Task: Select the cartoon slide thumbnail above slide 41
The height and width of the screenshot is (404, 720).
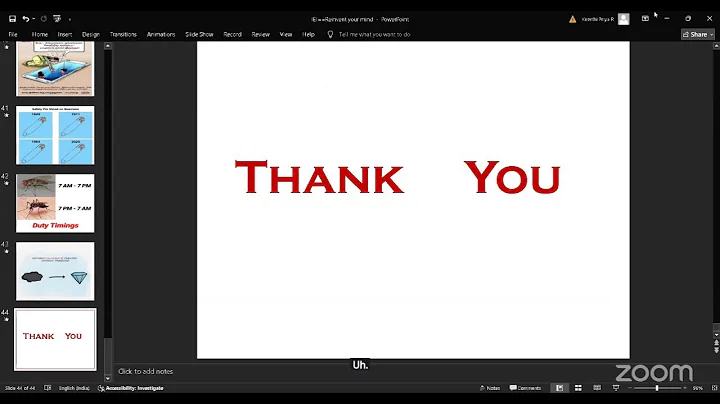Action: click(x=55, y=68)
